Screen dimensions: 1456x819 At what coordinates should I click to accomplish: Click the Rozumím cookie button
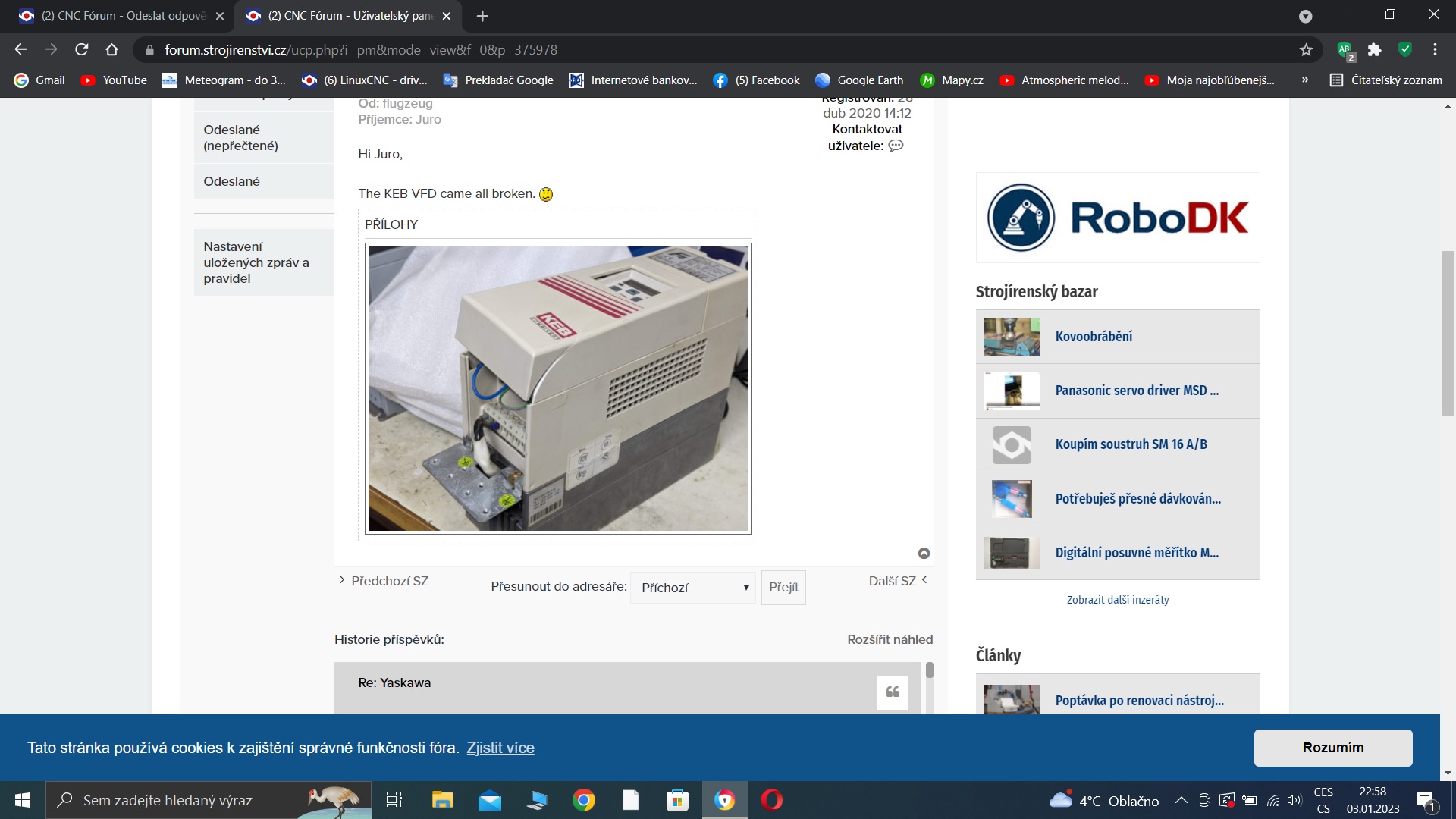point(1332,748)
